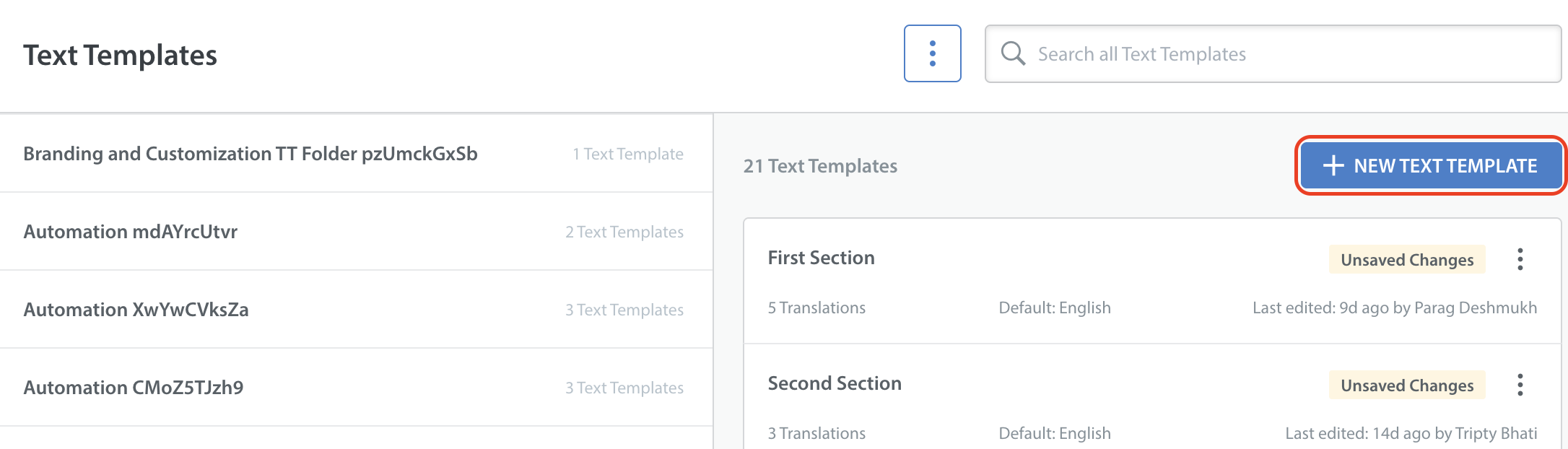1568x449 pixels.
Task: Open Branding and Customization TT Folder
Action: pyautogui.click(x=251, y=154)
